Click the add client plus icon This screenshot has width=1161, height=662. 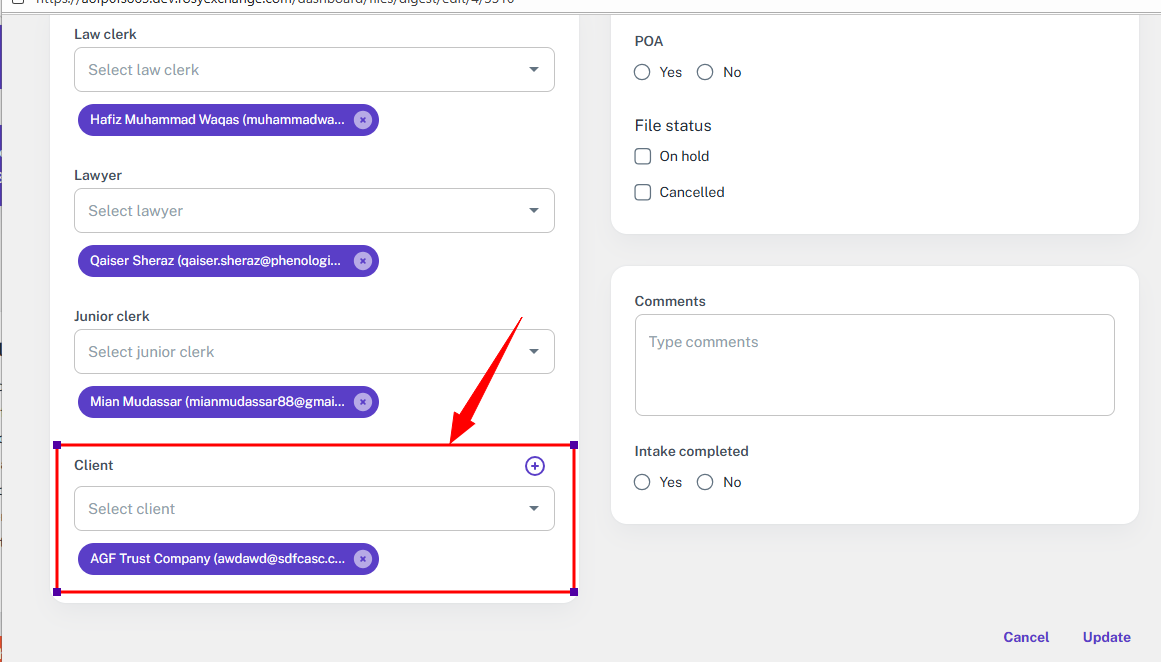[x=535, y=466]
